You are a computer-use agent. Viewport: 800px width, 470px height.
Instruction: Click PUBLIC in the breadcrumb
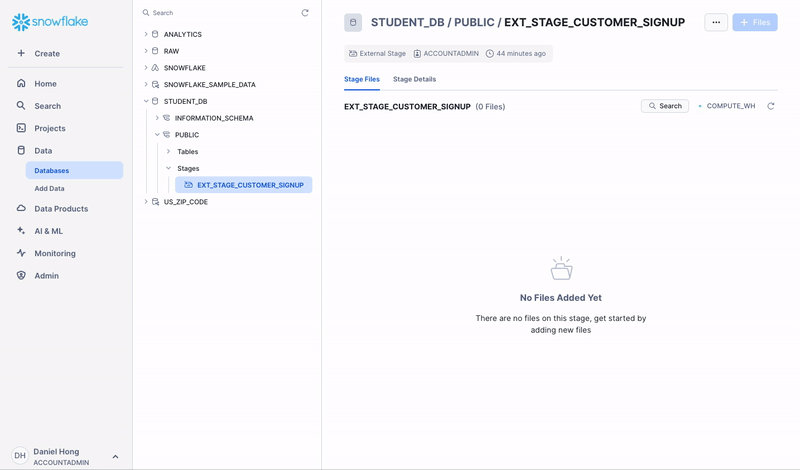(474, 22)
